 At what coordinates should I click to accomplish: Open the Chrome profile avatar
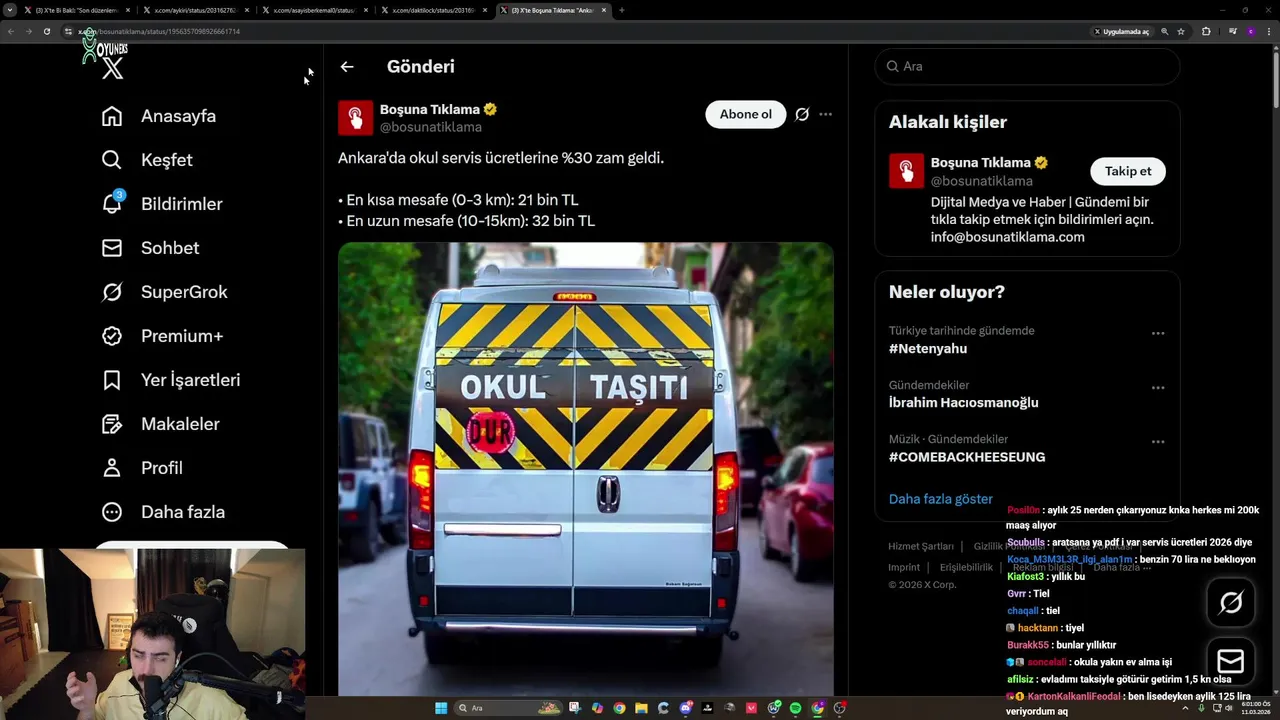pos(1251,31)
